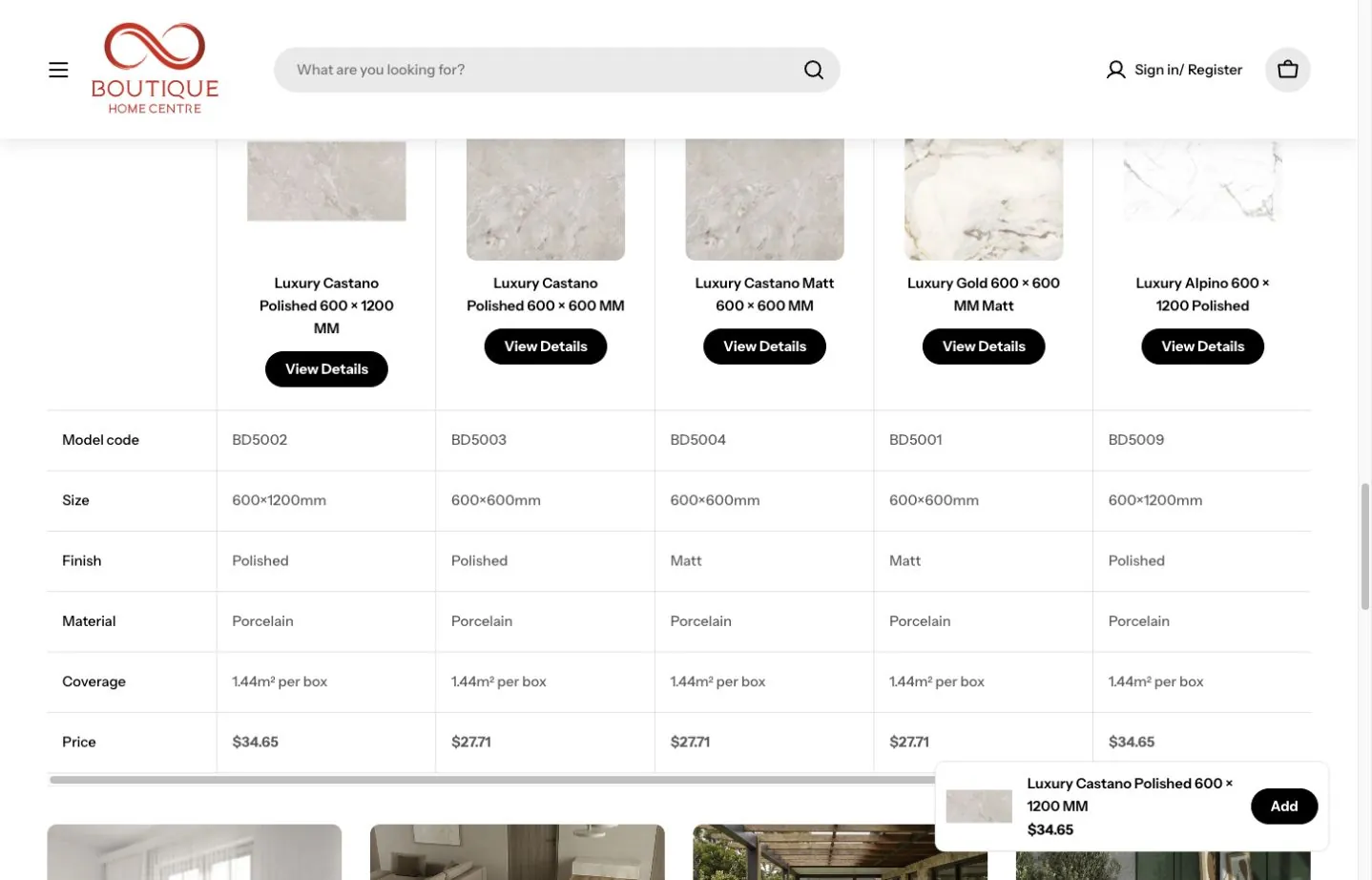
Task: Click the 'Material' row label
Action: click(89, 621)
